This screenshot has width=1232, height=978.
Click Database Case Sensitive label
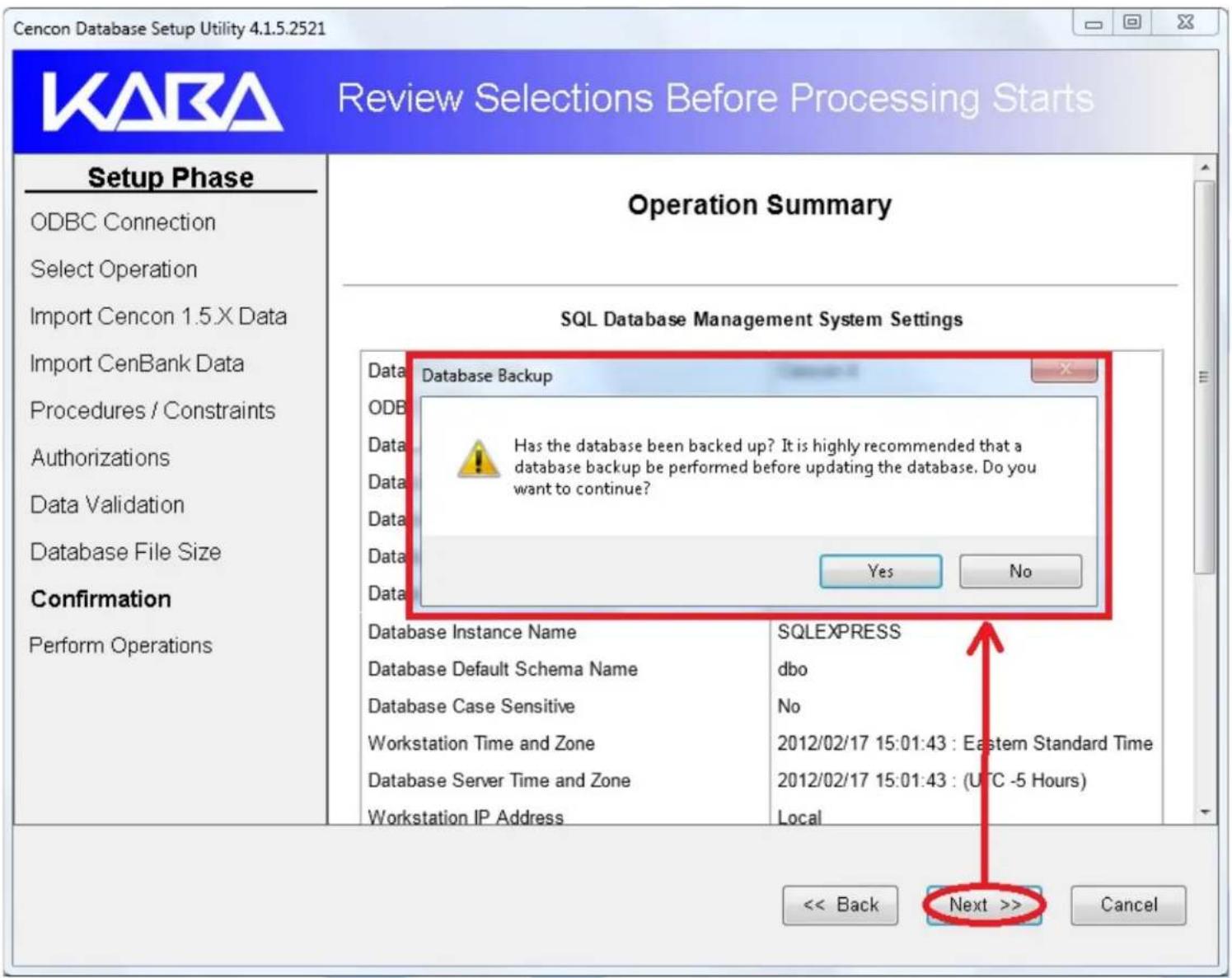471,706
